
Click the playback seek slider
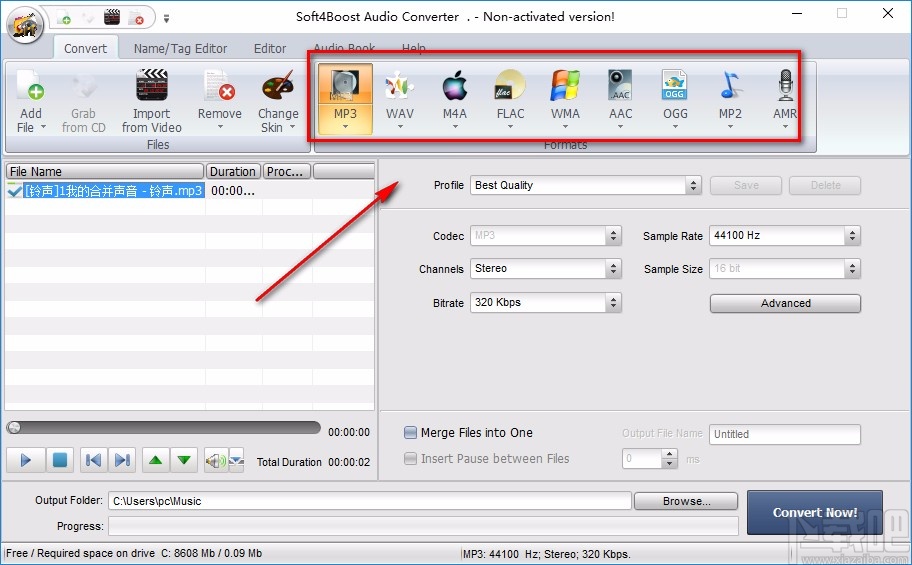click(x=165, y=428)
